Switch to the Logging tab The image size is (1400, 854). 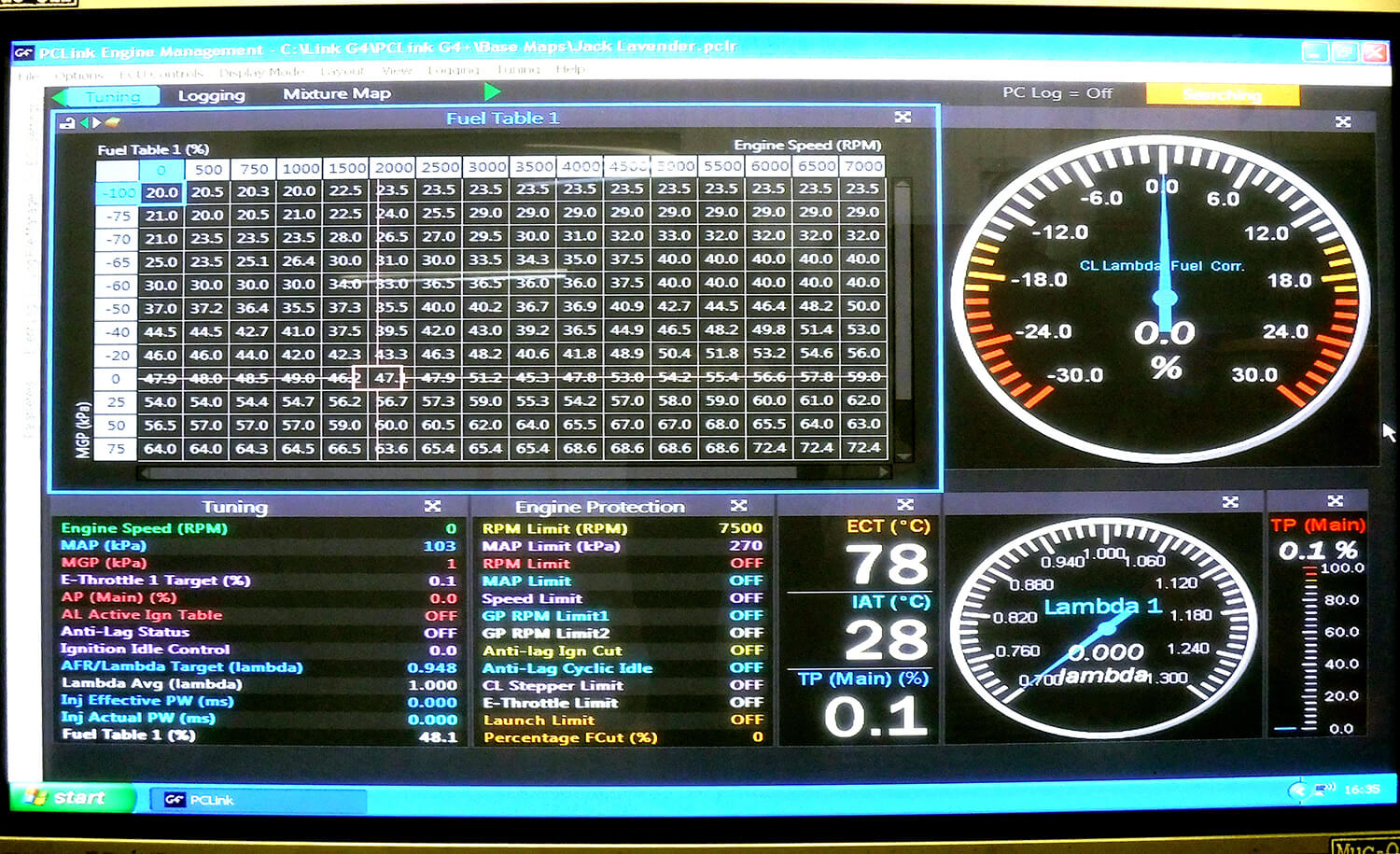click(212, 95)
